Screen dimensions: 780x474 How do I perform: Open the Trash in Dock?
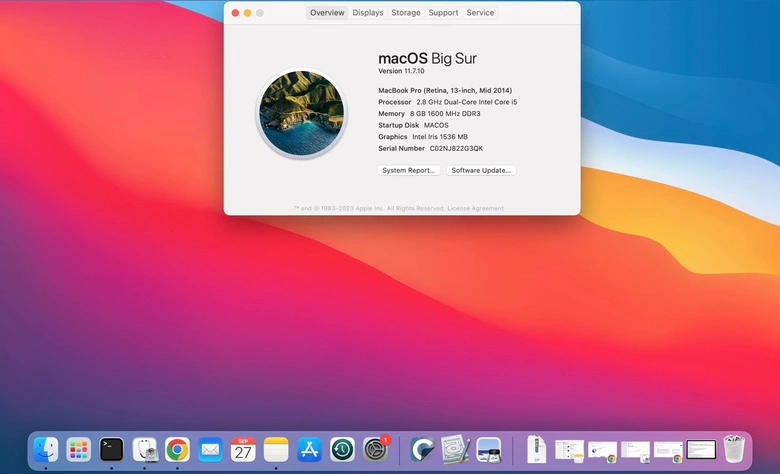(x=734, y=449)
